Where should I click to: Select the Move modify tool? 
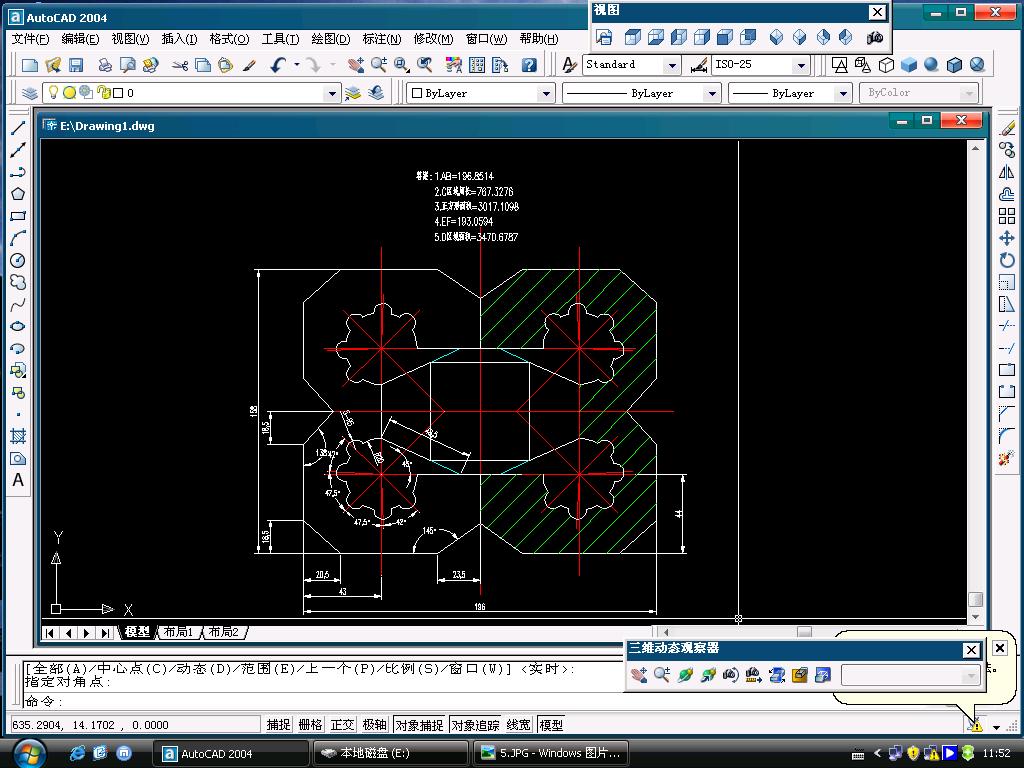point(1007,238)
